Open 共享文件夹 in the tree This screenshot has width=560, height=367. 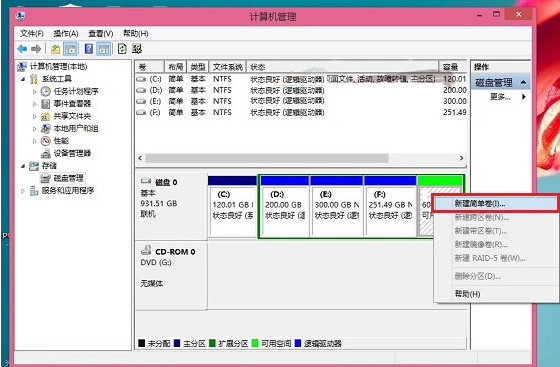click(72, 116)
